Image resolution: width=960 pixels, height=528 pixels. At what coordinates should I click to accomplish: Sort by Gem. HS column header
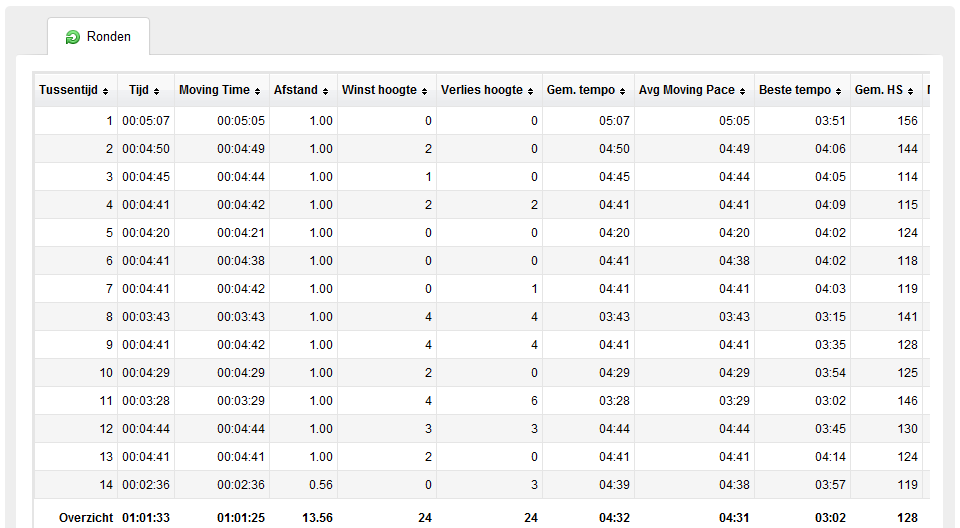pyautogui.click(x=885, y=90)
